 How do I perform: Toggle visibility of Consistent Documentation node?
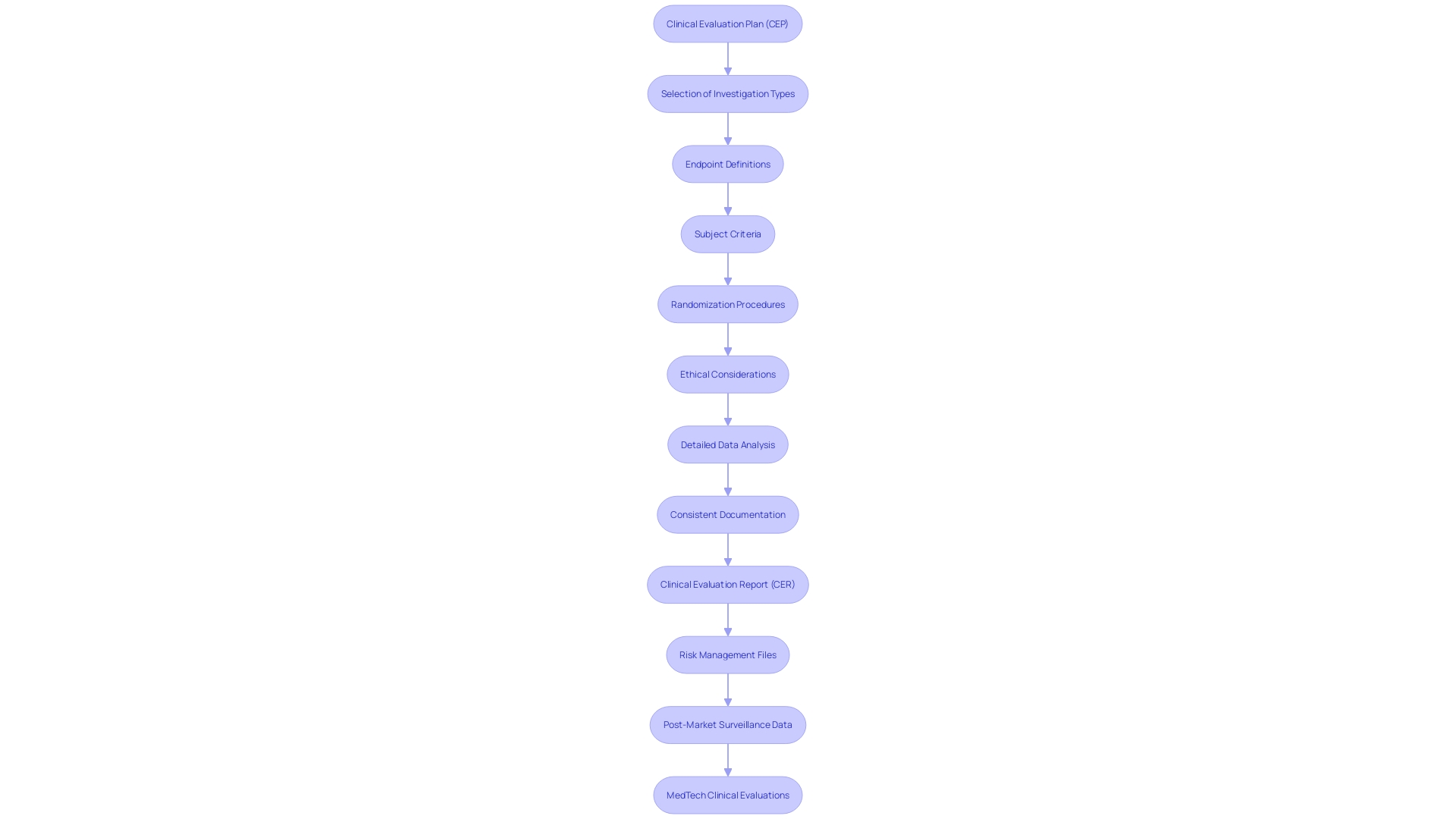point(728,514)
